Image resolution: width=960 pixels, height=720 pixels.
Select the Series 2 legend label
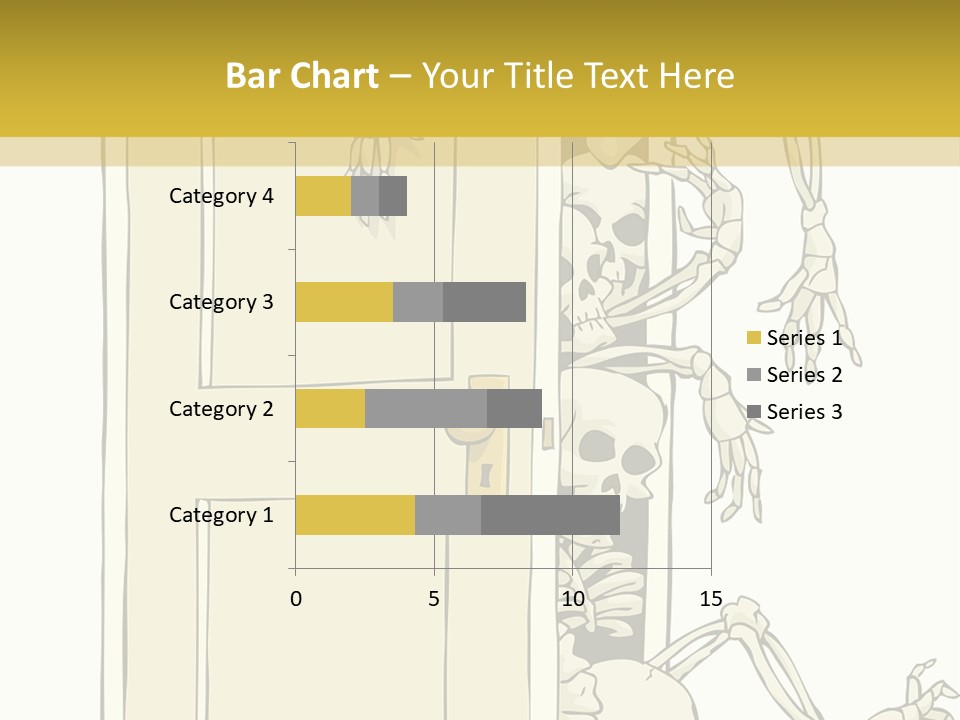coord(804,375)
